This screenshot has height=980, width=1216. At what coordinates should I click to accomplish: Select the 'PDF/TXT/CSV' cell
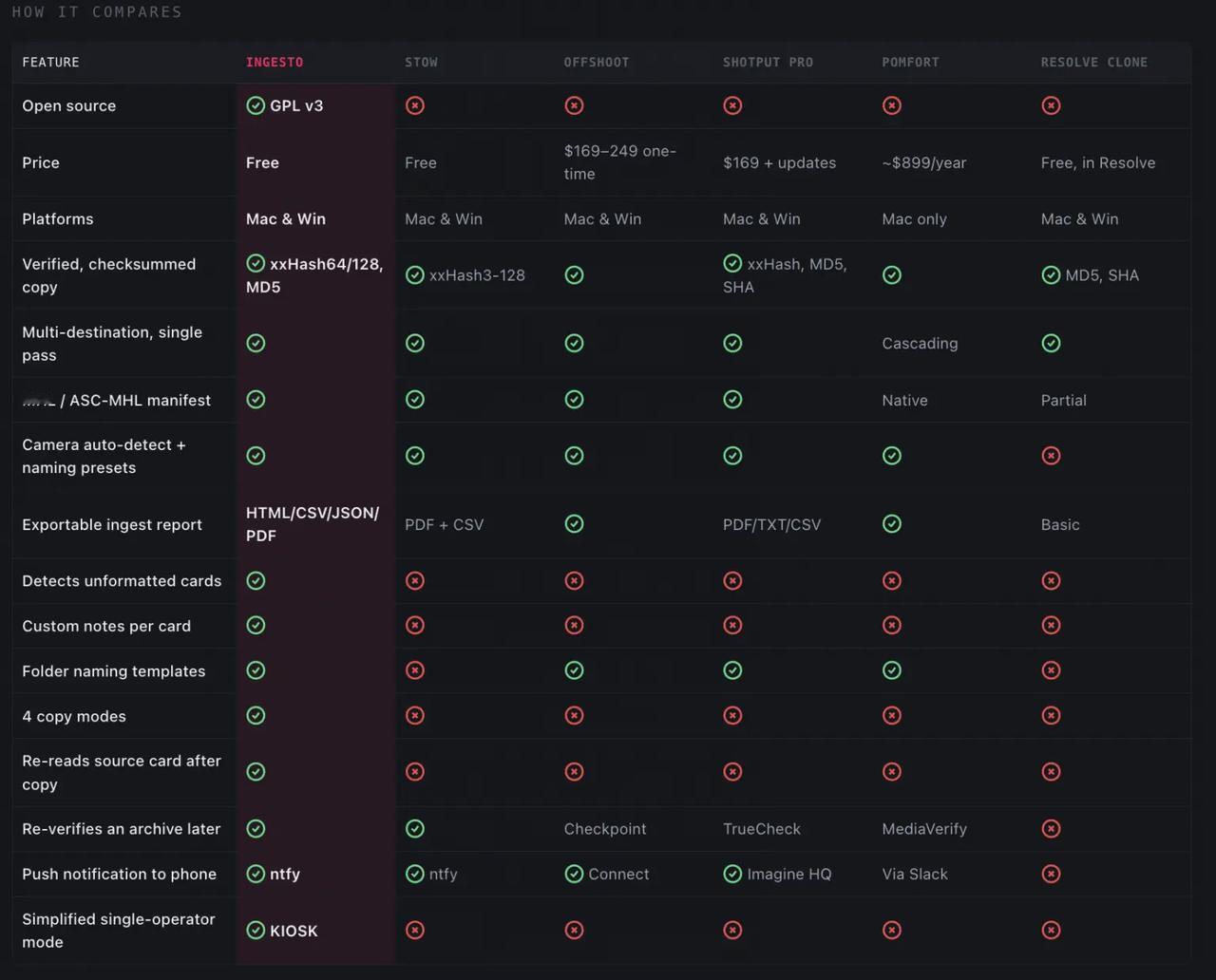click(771, 524)
